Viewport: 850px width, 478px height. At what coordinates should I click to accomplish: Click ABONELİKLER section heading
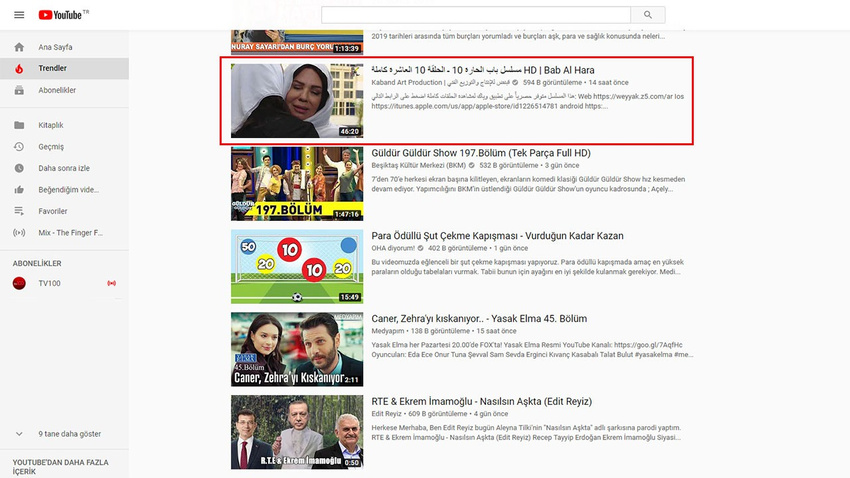click(x=37, y=263)
